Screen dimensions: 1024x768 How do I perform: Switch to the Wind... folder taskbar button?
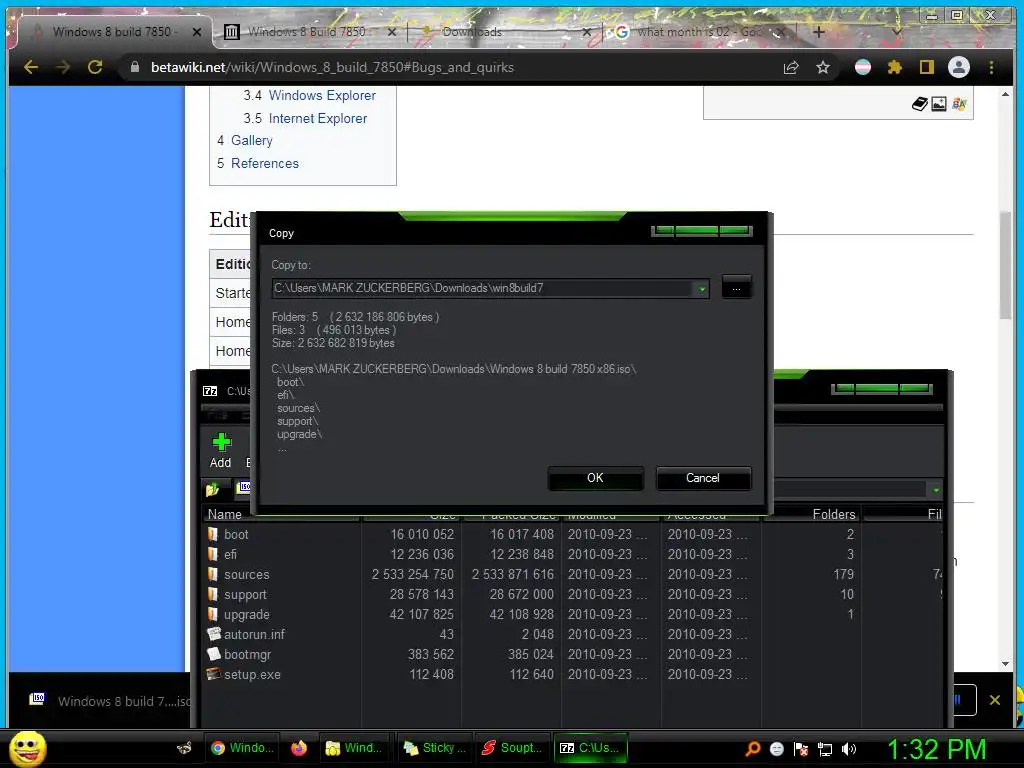(355, 748)
